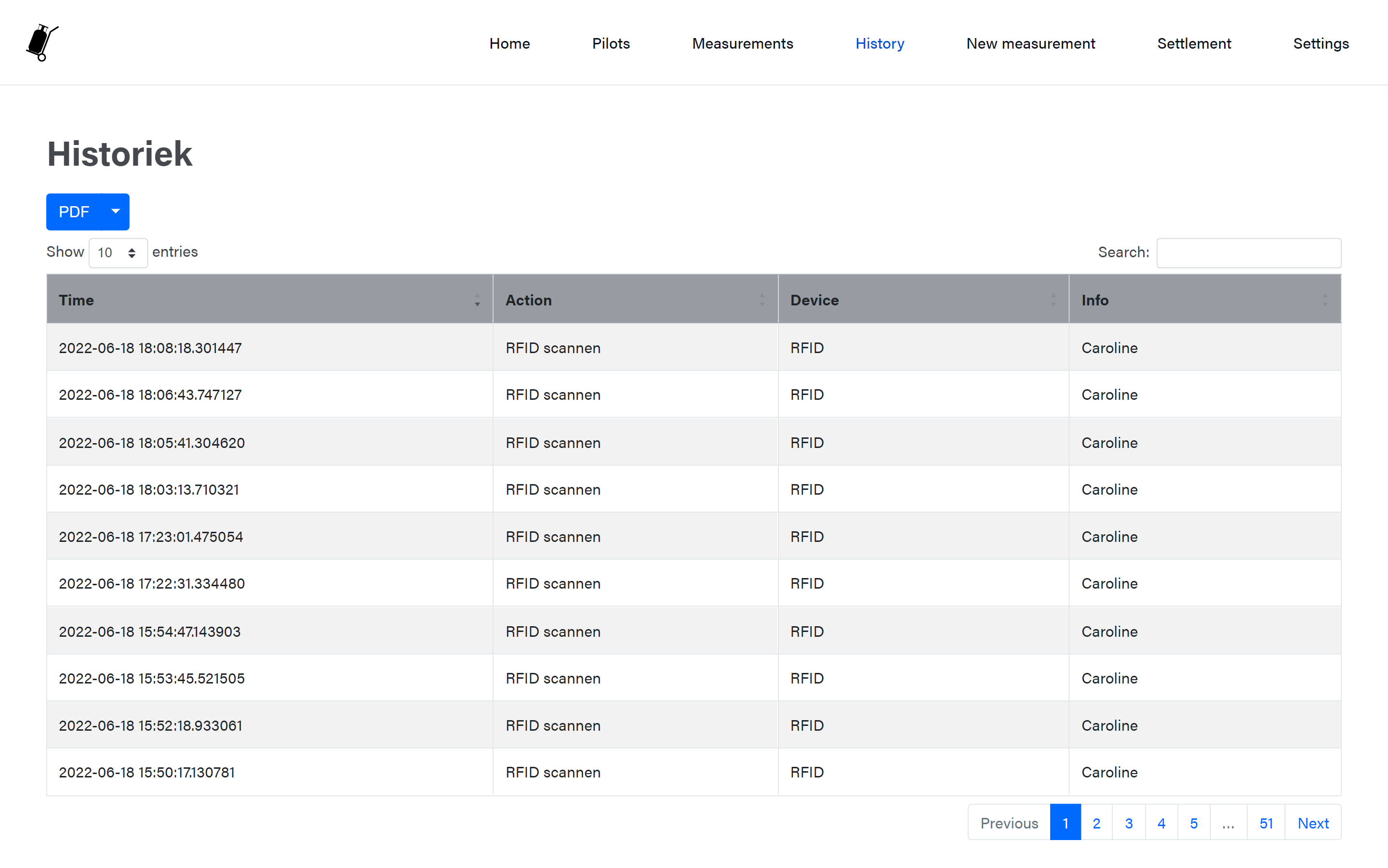The width and height of the screenshot is (1388, 868).
Task: Export table with PDF button
Action: 74,211
